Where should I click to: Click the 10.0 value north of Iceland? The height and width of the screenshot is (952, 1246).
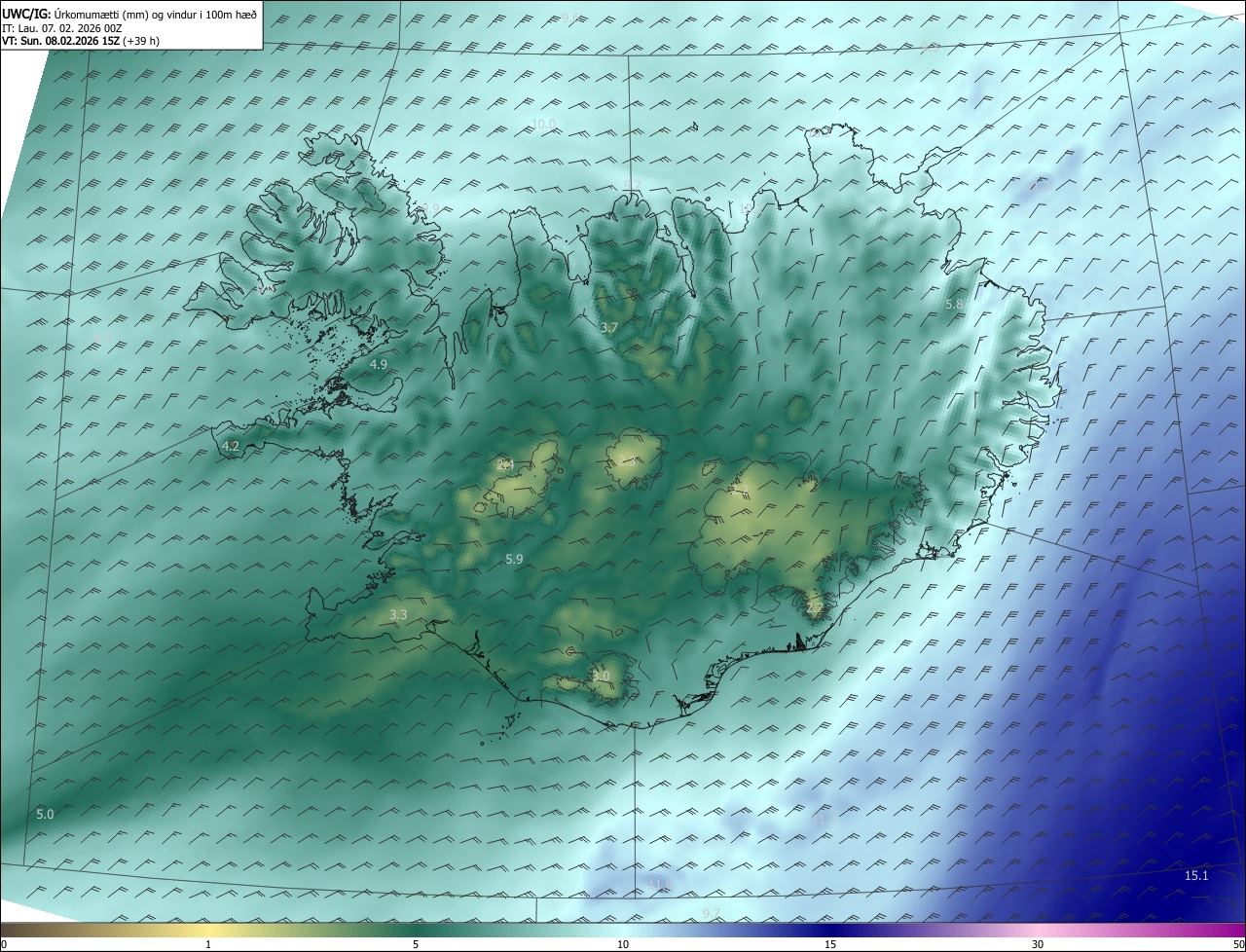tap(543, 124)
